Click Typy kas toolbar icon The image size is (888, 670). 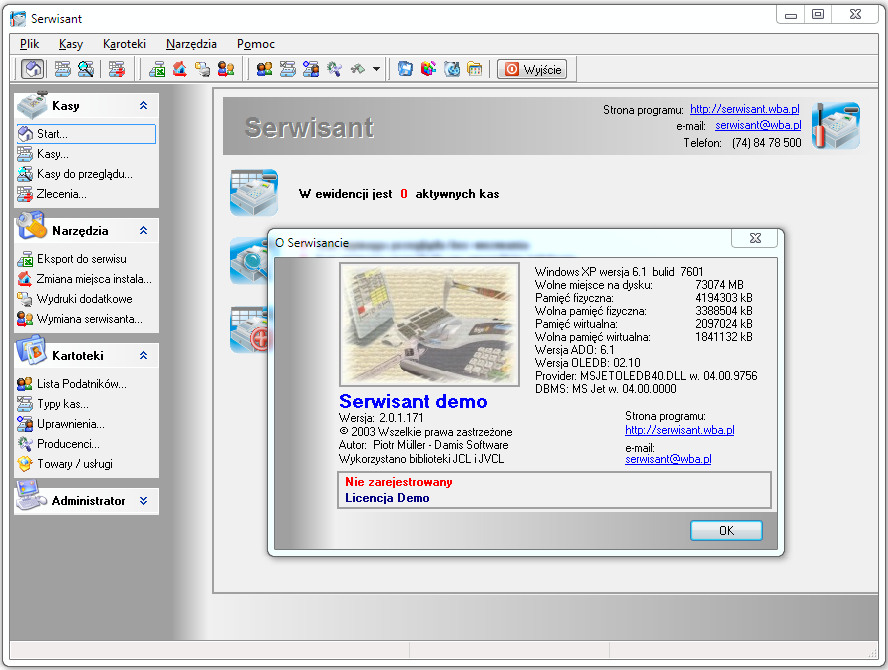(288, 70)
